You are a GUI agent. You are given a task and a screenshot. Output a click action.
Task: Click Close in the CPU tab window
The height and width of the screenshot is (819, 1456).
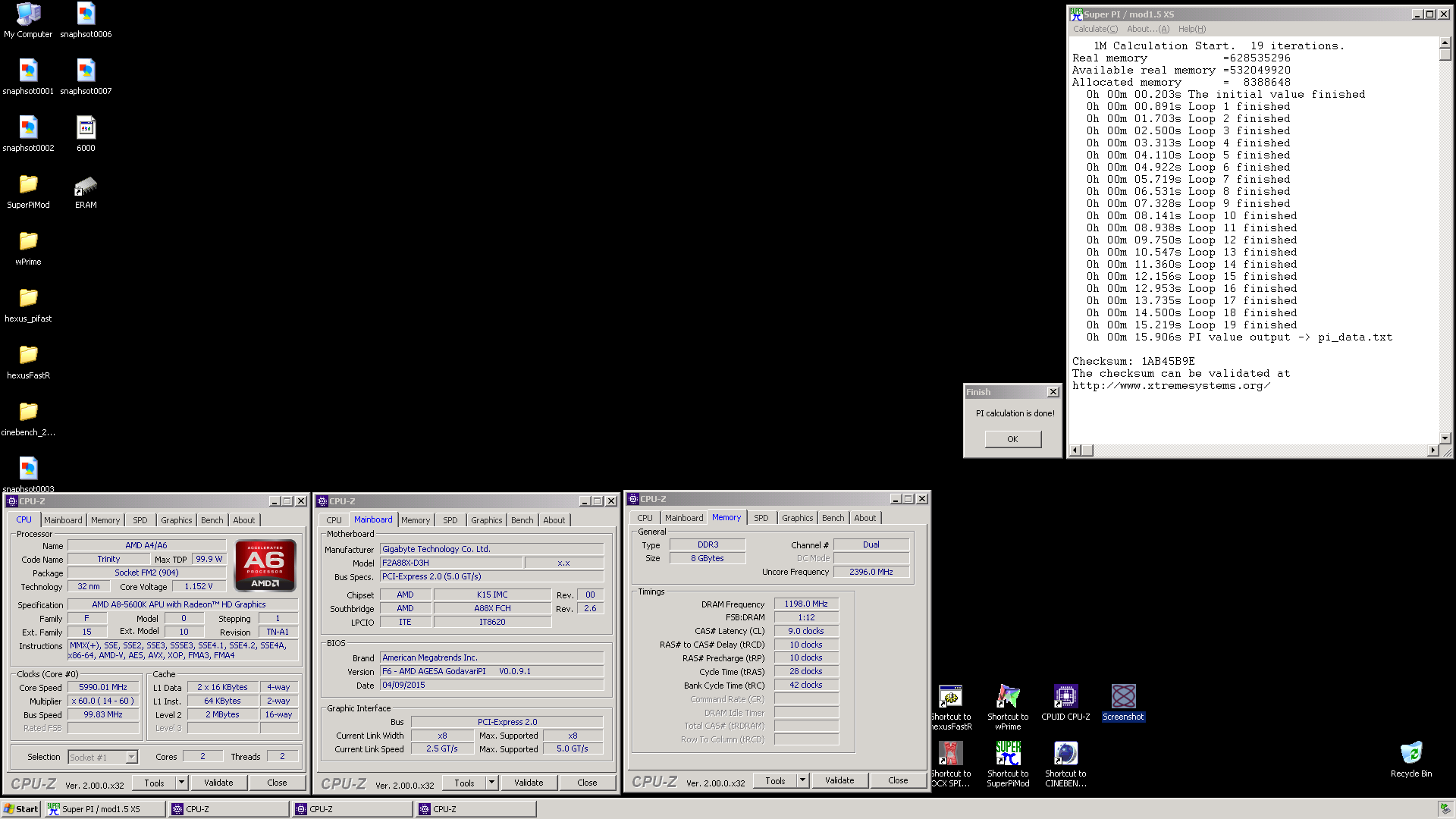pos(277,783)
